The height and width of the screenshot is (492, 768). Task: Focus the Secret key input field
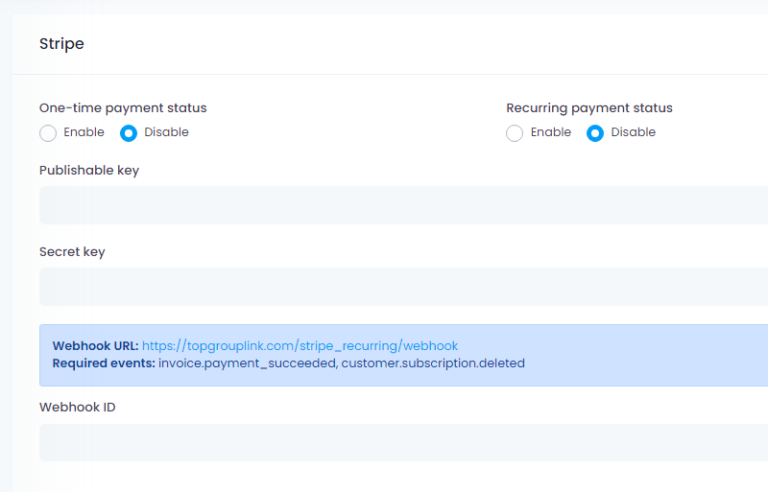(x=404, y=286)
